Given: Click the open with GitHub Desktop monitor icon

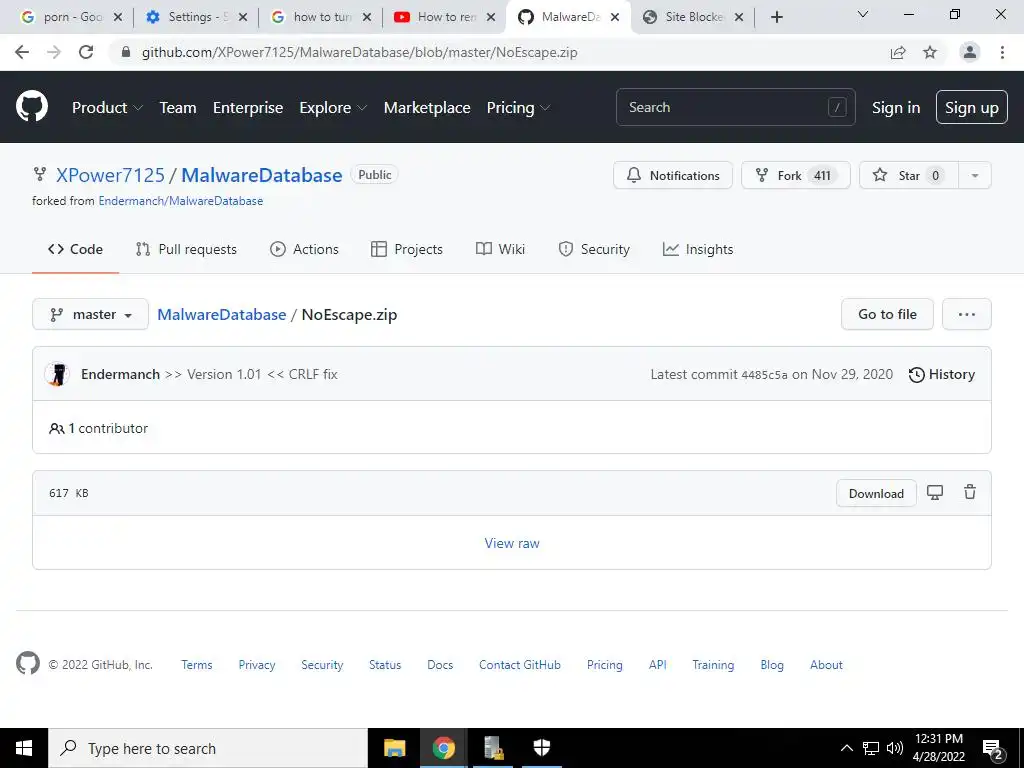Looking at the screenshot, I should pyautogui.click(x=935, y=492).
